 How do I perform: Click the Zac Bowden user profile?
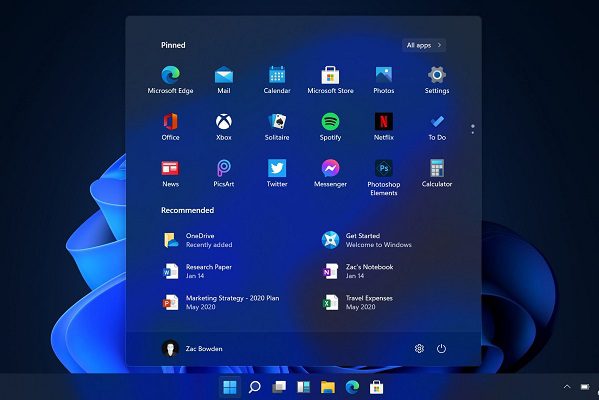click(x=192, y=348)
